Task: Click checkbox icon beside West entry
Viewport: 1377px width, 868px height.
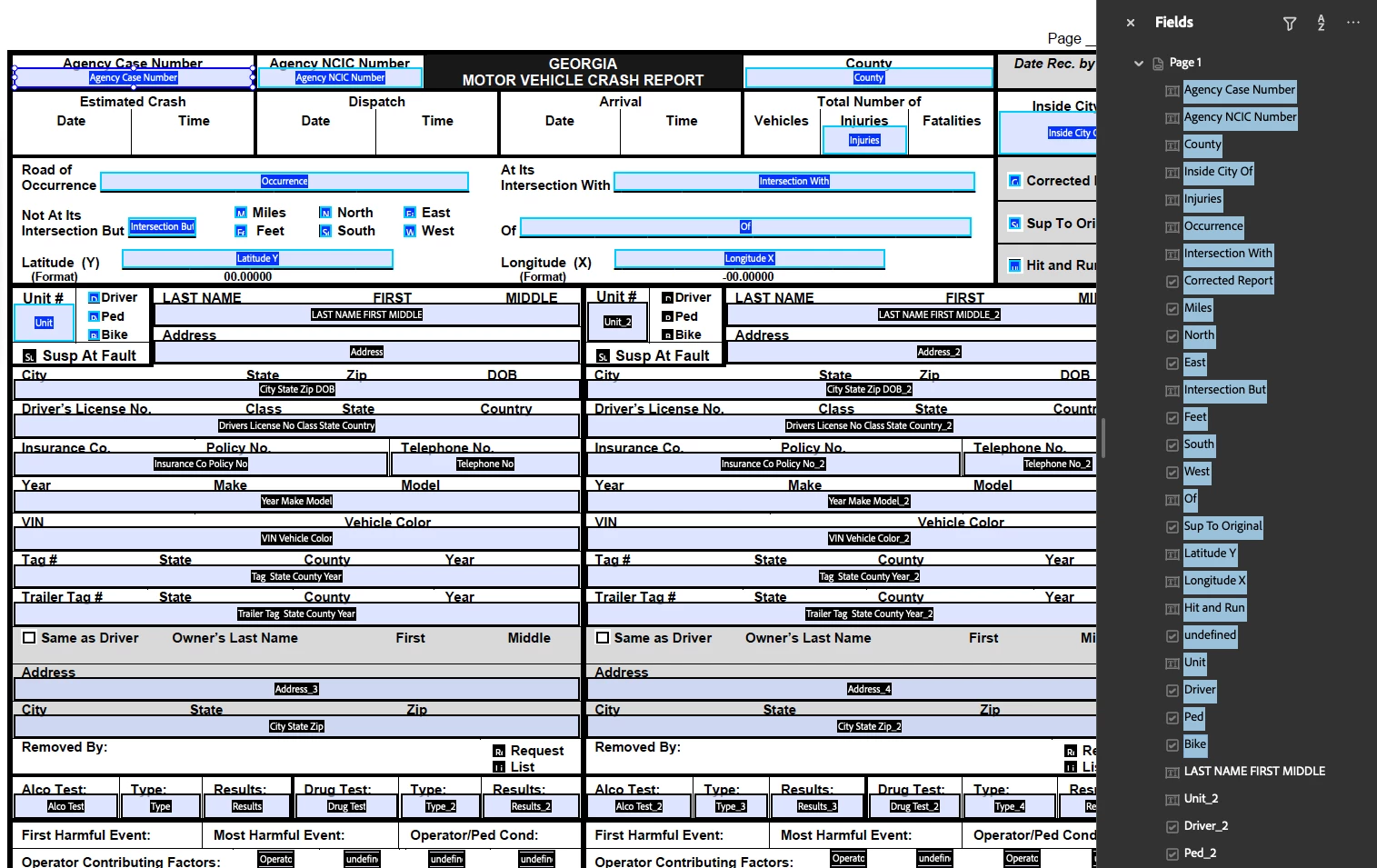Action: point(1172,473)
